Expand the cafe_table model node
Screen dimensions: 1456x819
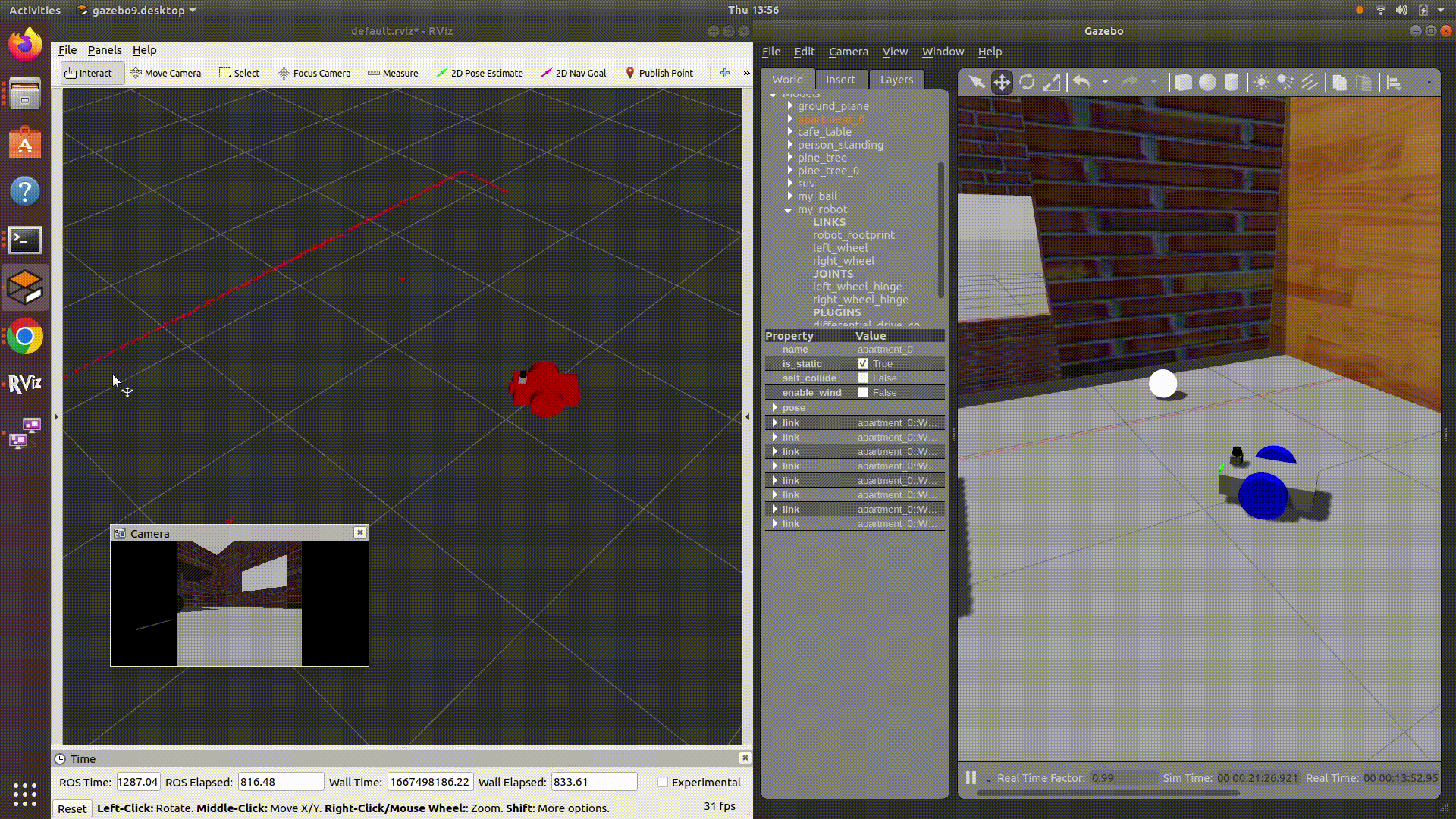pos(789,132)
